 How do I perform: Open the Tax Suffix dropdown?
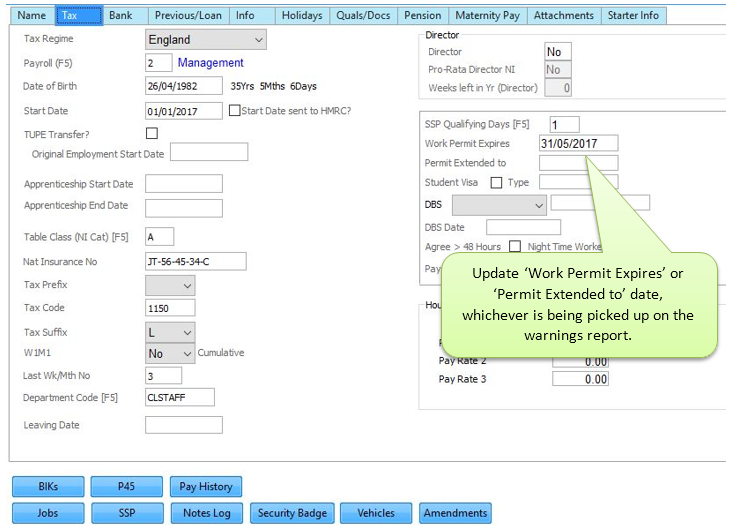(x=170, y=332)
